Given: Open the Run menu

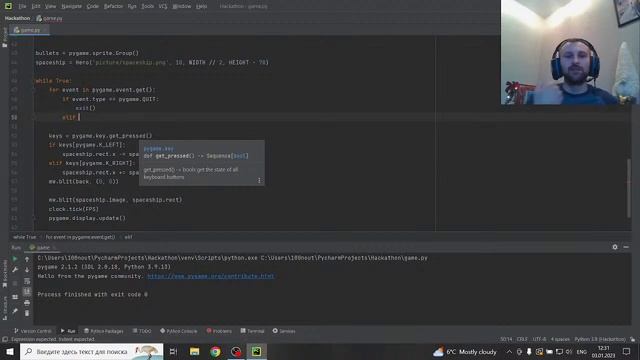Looking at the screenshot, I should [132, 6].
